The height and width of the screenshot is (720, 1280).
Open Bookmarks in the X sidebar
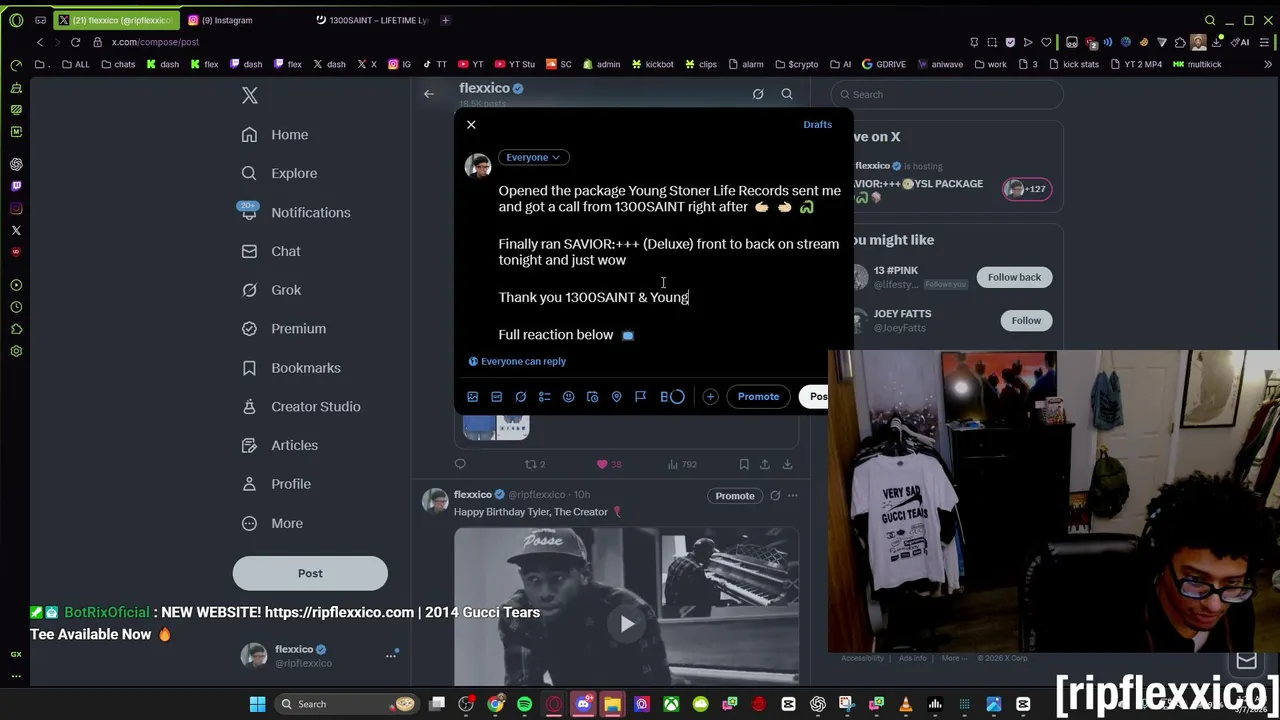click(291, 368)
